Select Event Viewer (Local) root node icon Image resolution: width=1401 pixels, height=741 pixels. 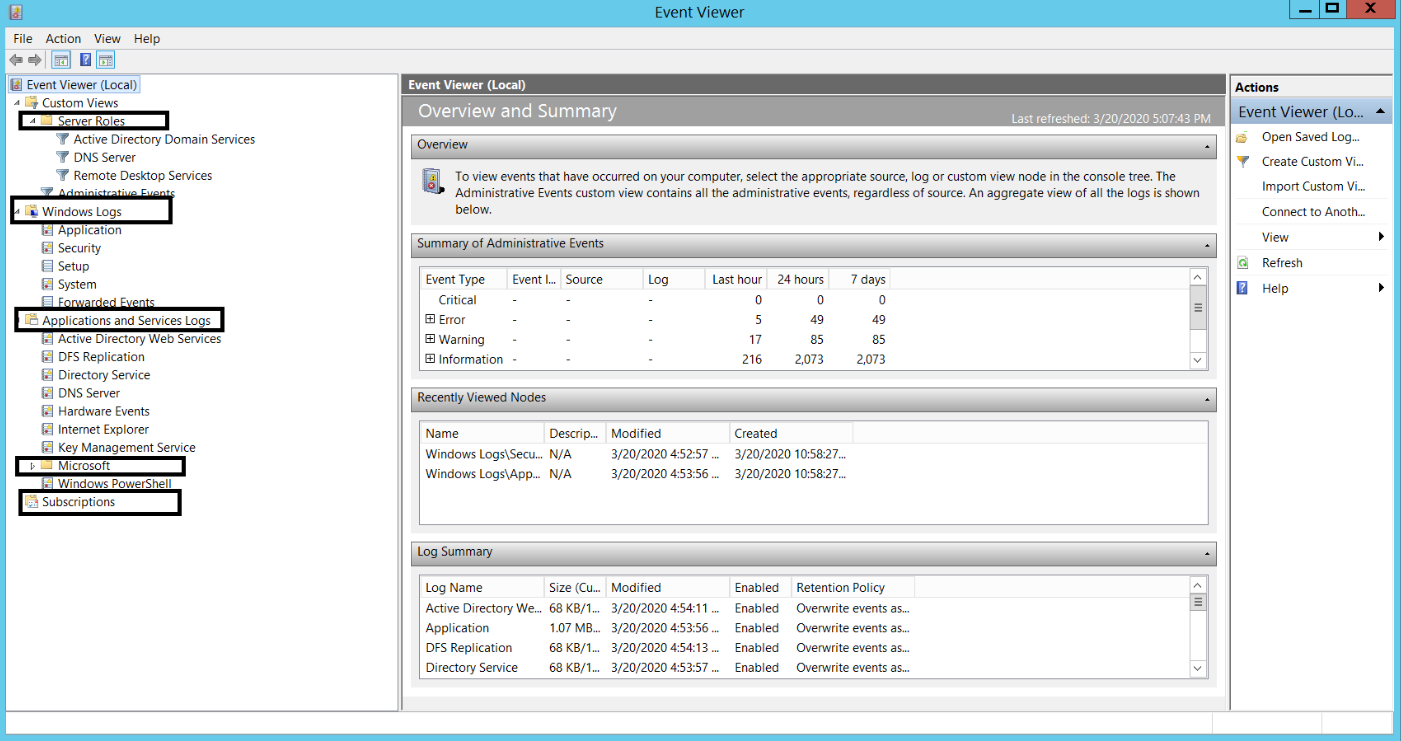point(16,85)
